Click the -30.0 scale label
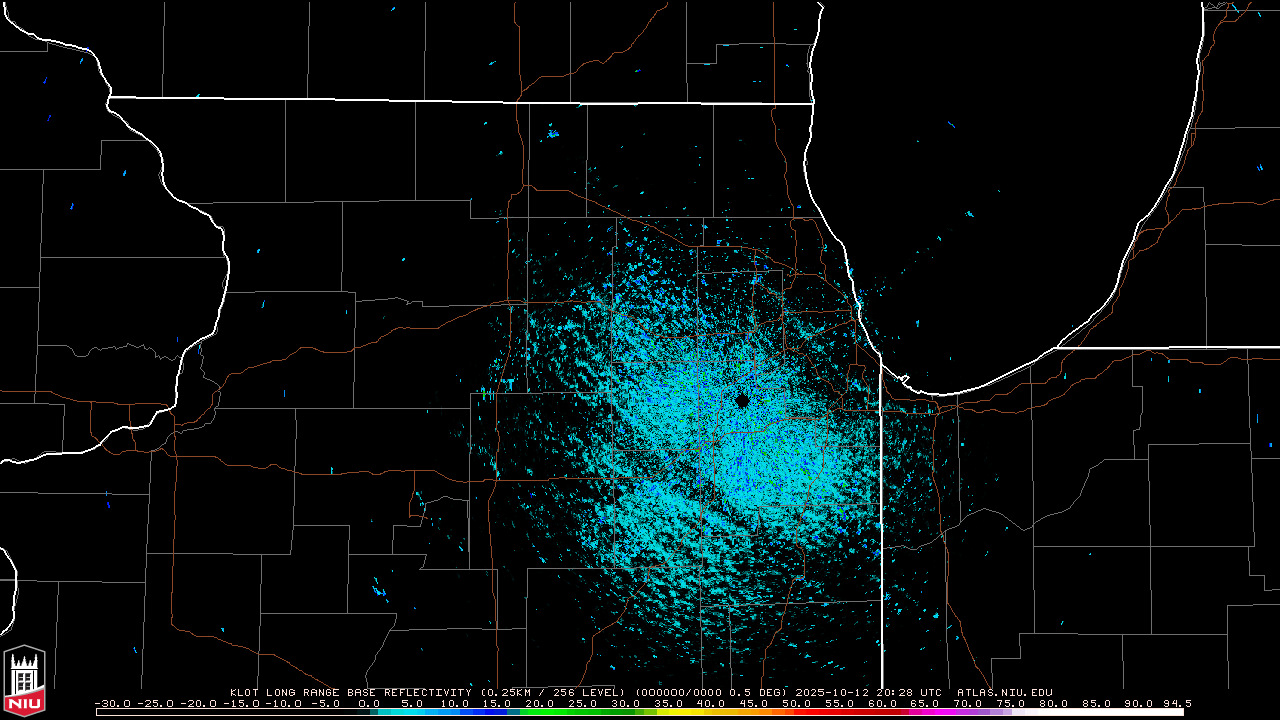Viewport: 1280px width, 720px height. click(x=111, y=703)
